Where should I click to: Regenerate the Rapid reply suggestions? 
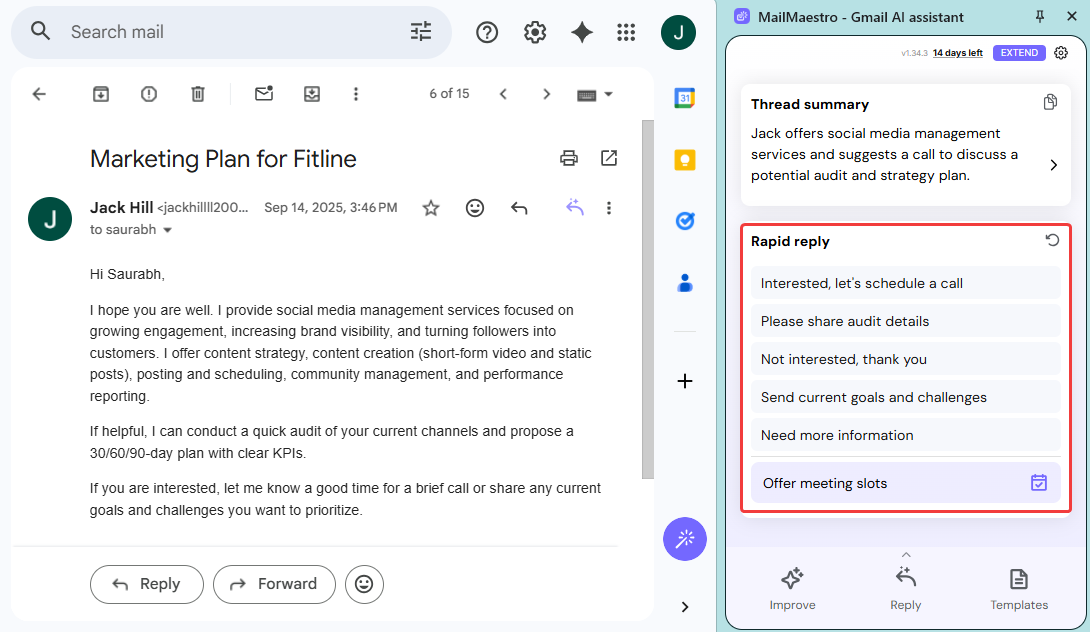[1052, 241]
